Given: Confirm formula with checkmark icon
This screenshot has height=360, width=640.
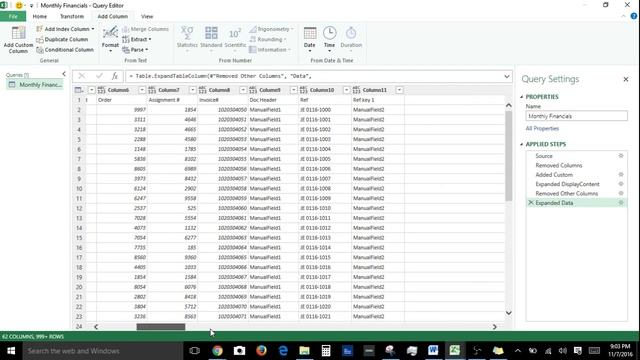Looking at the screenshot, I should (x=99, y=76).
